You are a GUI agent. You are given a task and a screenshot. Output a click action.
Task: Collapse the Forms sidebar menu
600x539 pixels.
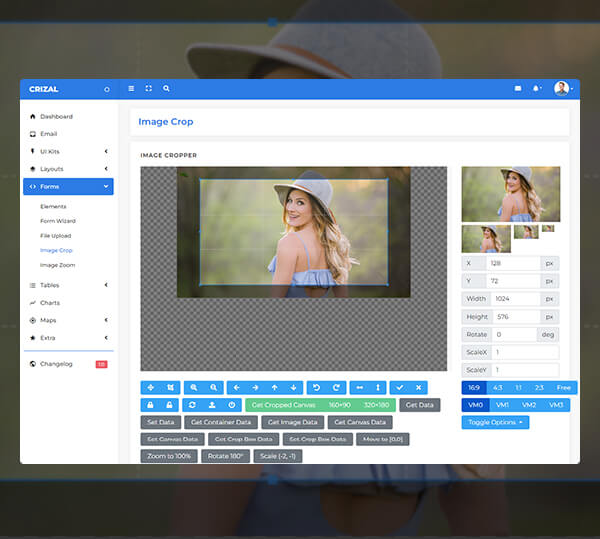pos(68,187)
